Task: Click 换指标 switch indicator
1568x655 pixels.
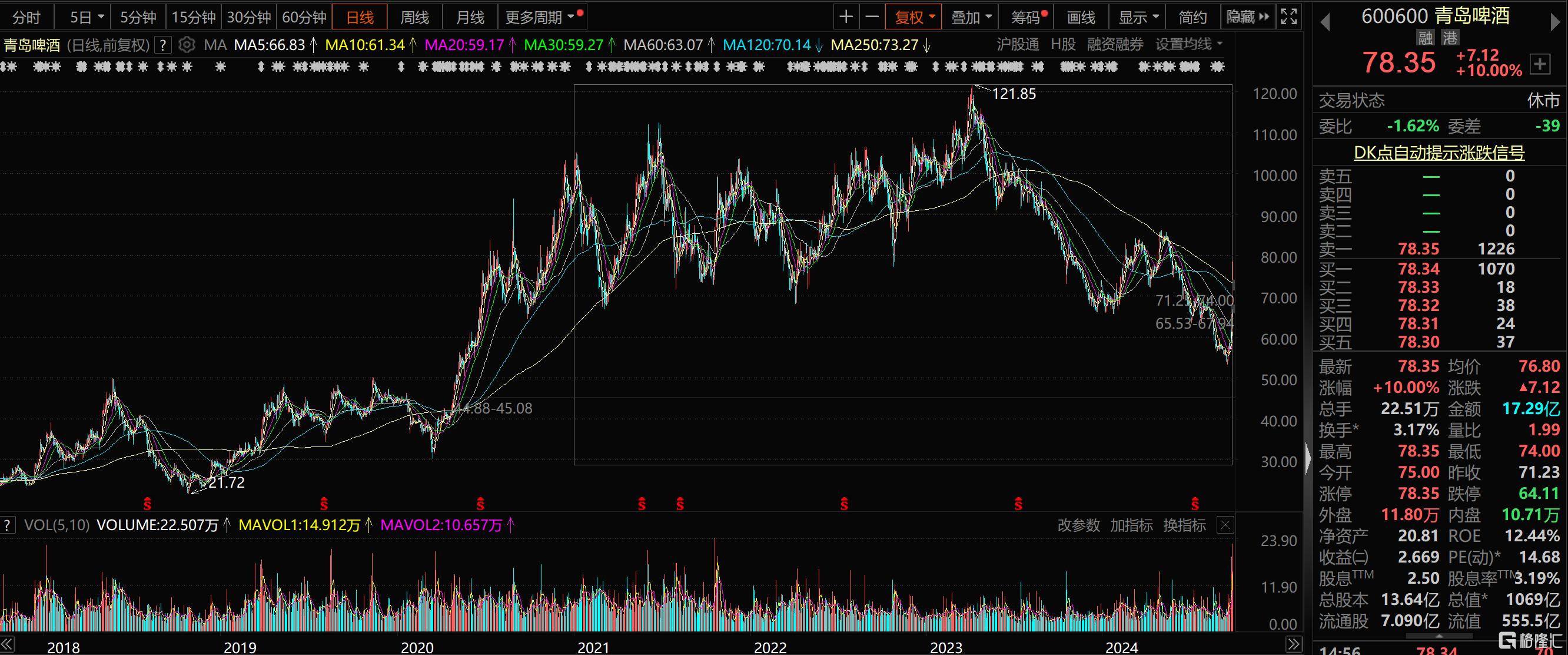Action: coord(1184,525)
